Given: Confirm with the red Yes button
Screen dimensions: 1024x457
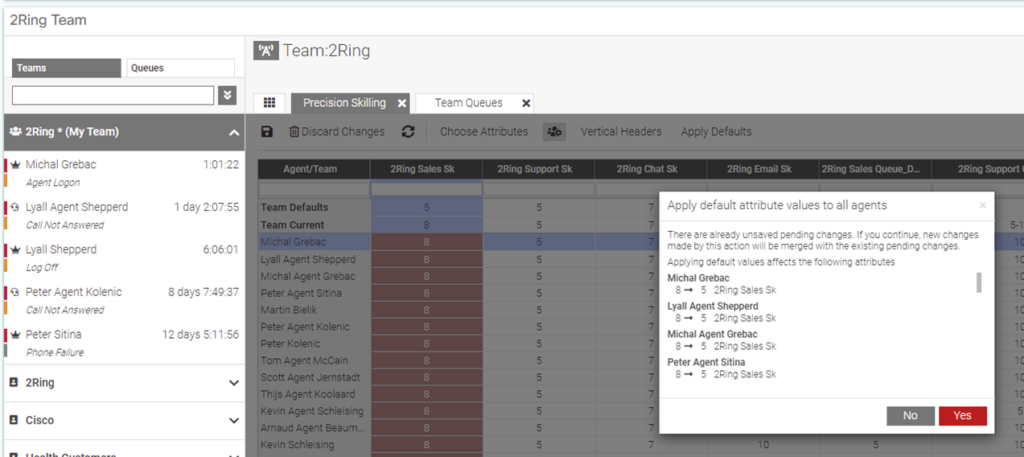Looking at the screenshot, I should pyautogui.click(x=962, y=416).
